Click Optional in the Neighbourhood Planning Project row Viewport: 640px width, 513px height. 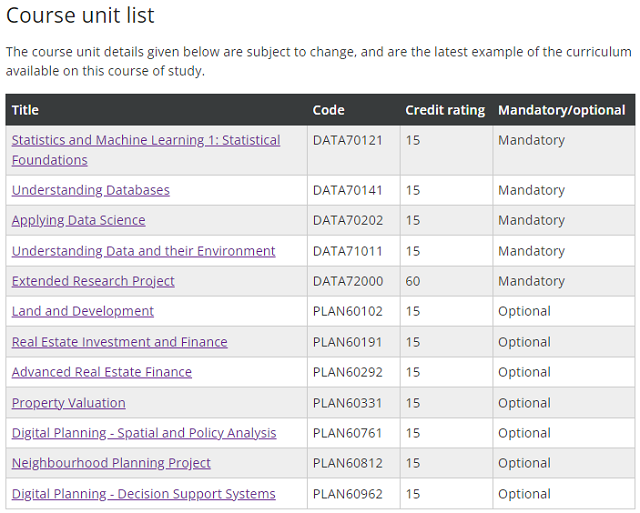(x=524, y=463)
